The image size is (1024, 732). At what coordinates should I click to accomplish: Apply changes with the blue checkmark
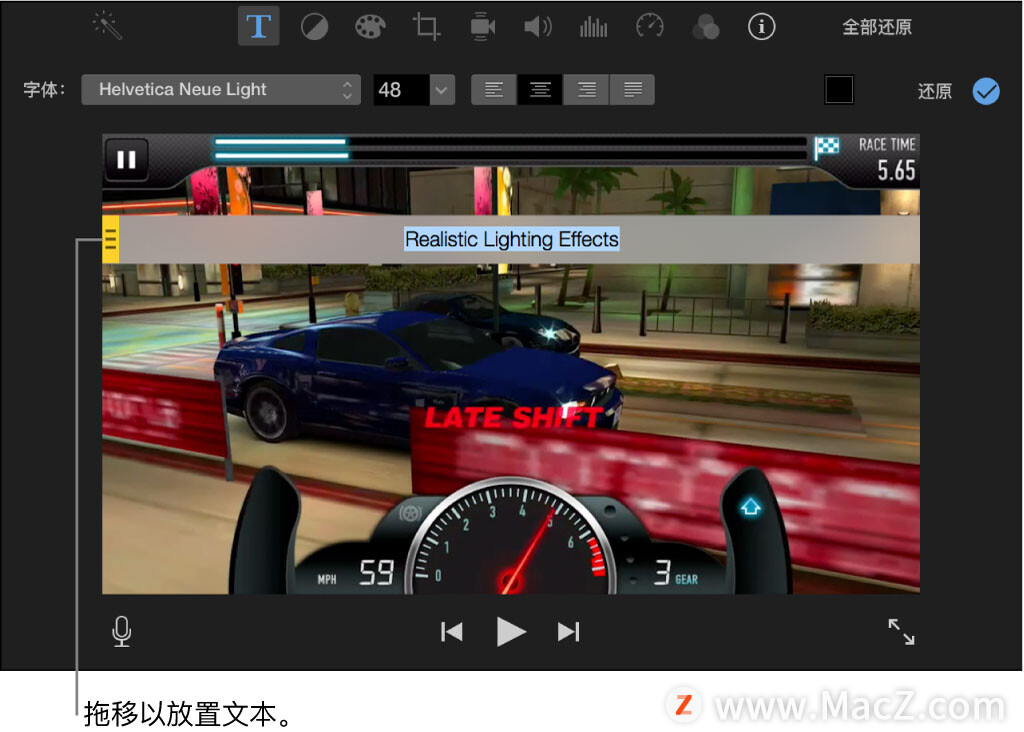(x=986, y=91)
